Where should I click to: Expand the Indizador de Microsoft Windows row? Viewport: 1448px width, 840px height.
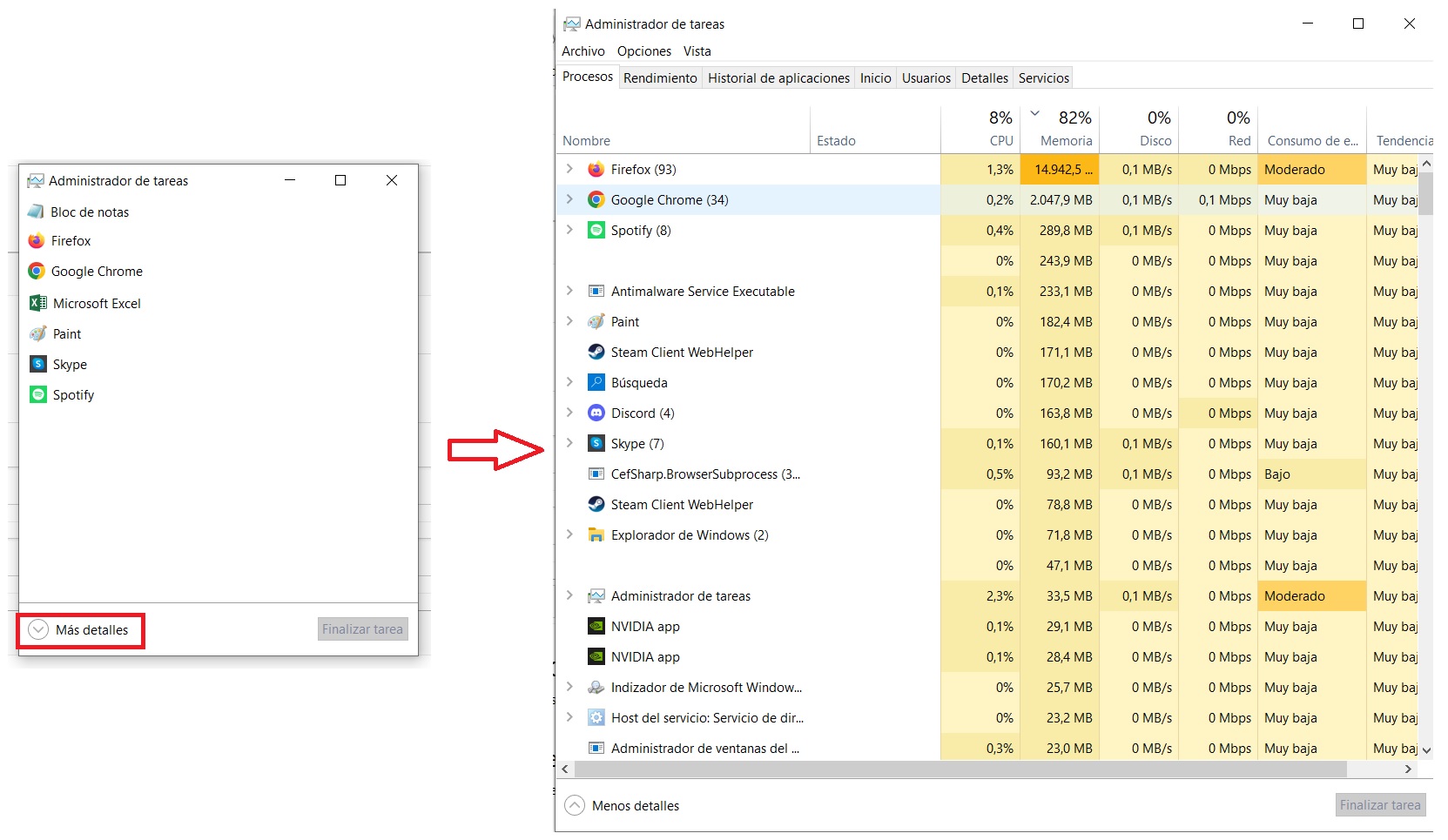click(x=569, y=687)
